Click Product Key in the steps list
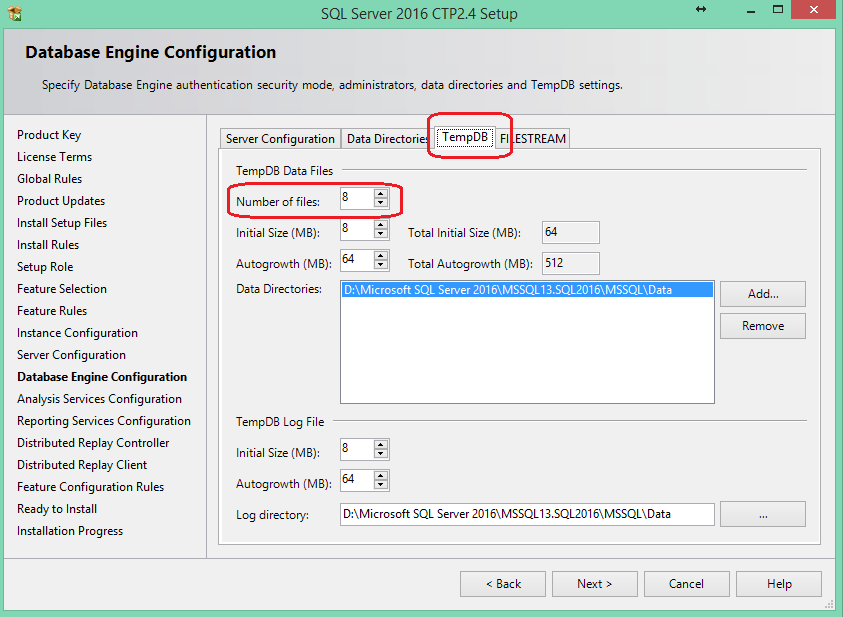 pyautogui.click(x=49, y=135)
